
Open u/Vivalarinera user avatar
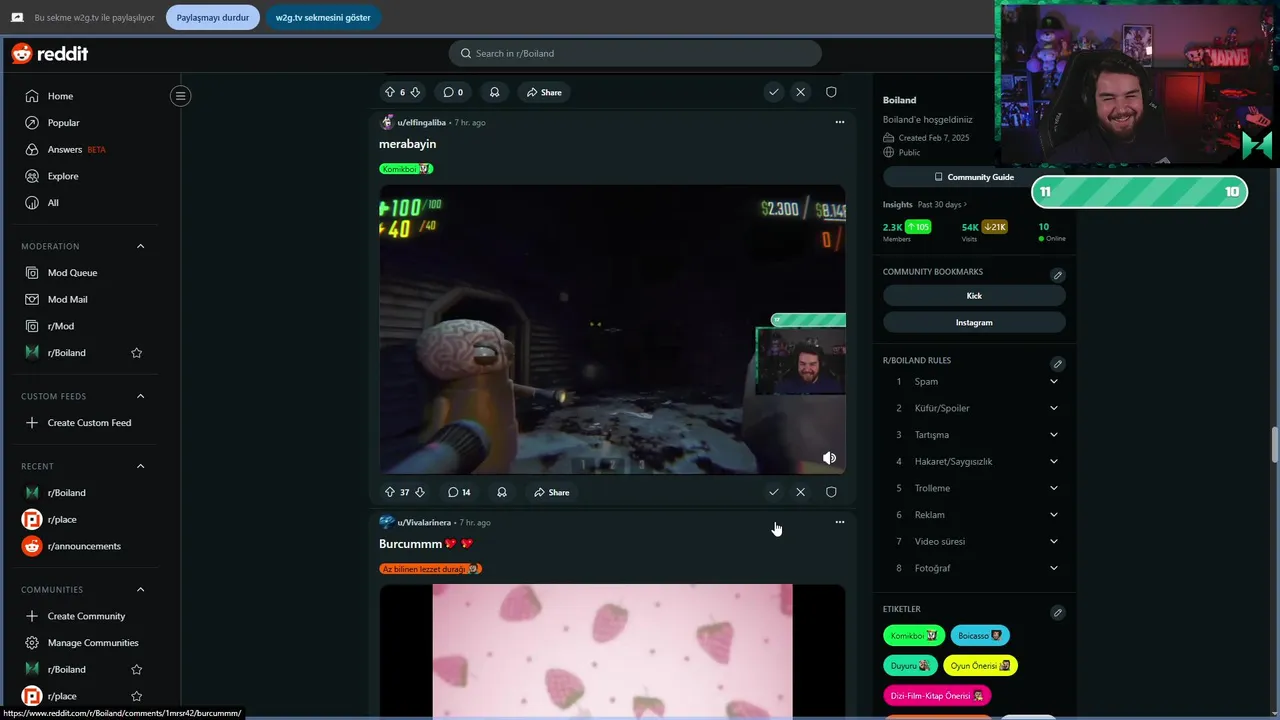tap(387, 522)
